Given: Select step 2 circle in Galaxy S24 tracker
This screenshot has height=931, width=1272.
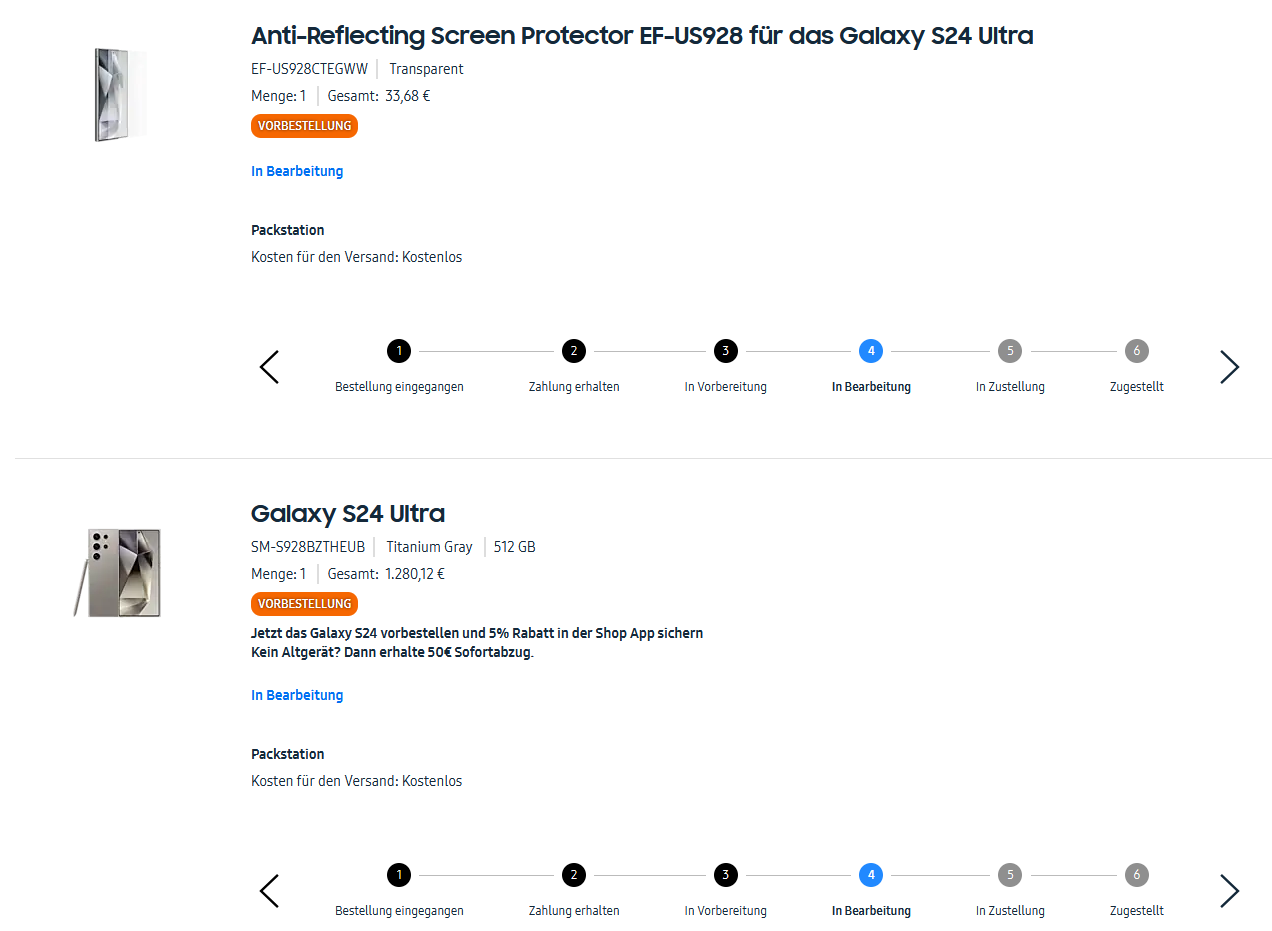Looking at the screenshot, I should [x=574, y=875].
